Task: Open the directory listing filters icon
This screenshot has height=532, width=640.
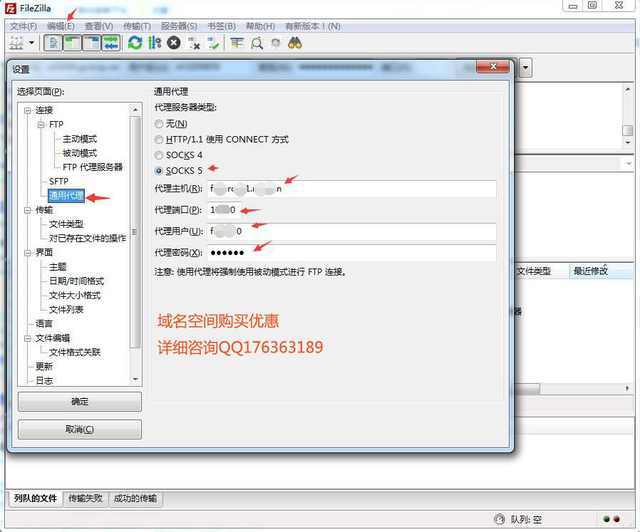Action: [237, 42]
